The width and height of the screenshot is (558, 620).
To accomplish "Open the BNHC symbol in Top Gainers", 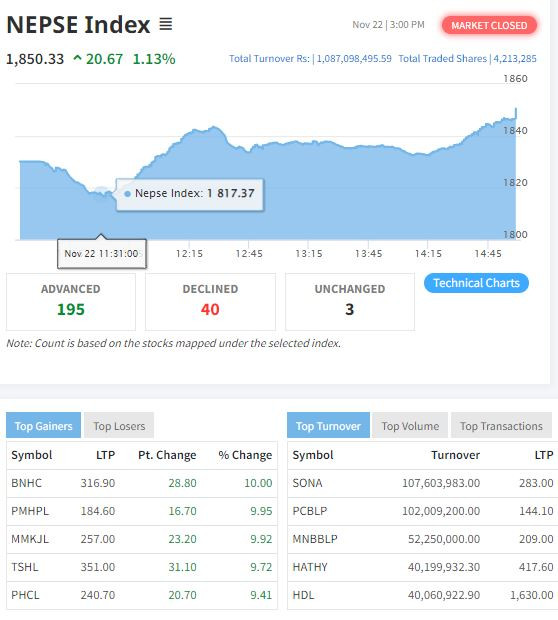I will pyautogui.click(x=26, y=483).
